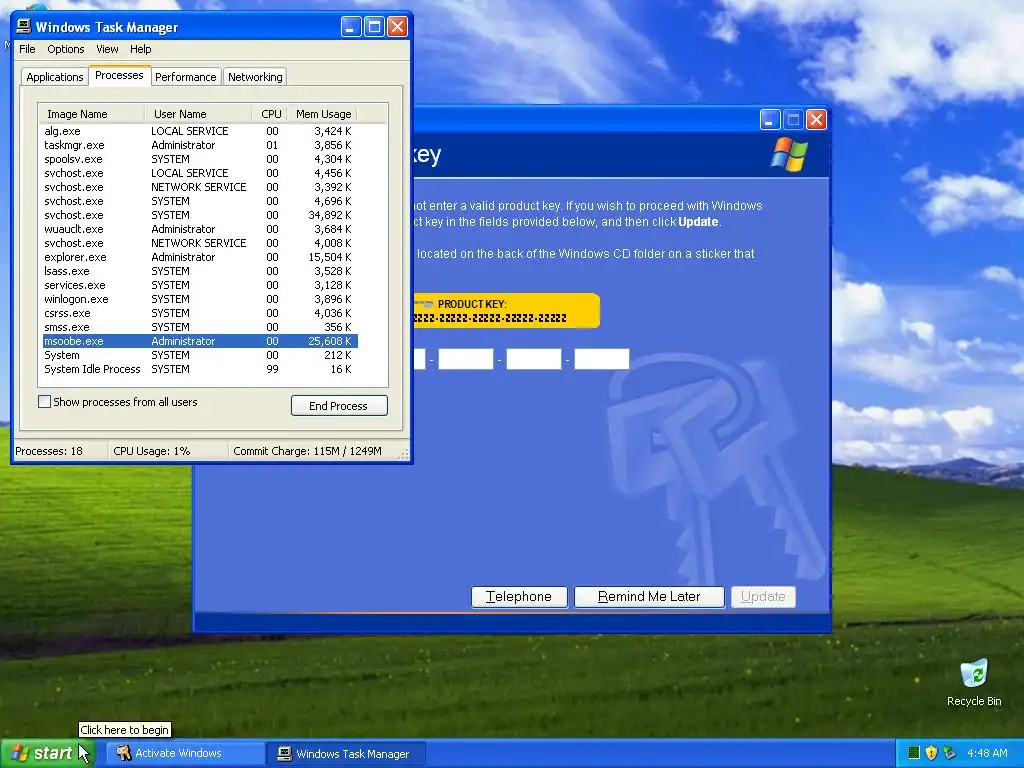This screenshot has width=1024, height=768.
Task: Select the winlogon.exe process row
Action: tap(200, 299)
